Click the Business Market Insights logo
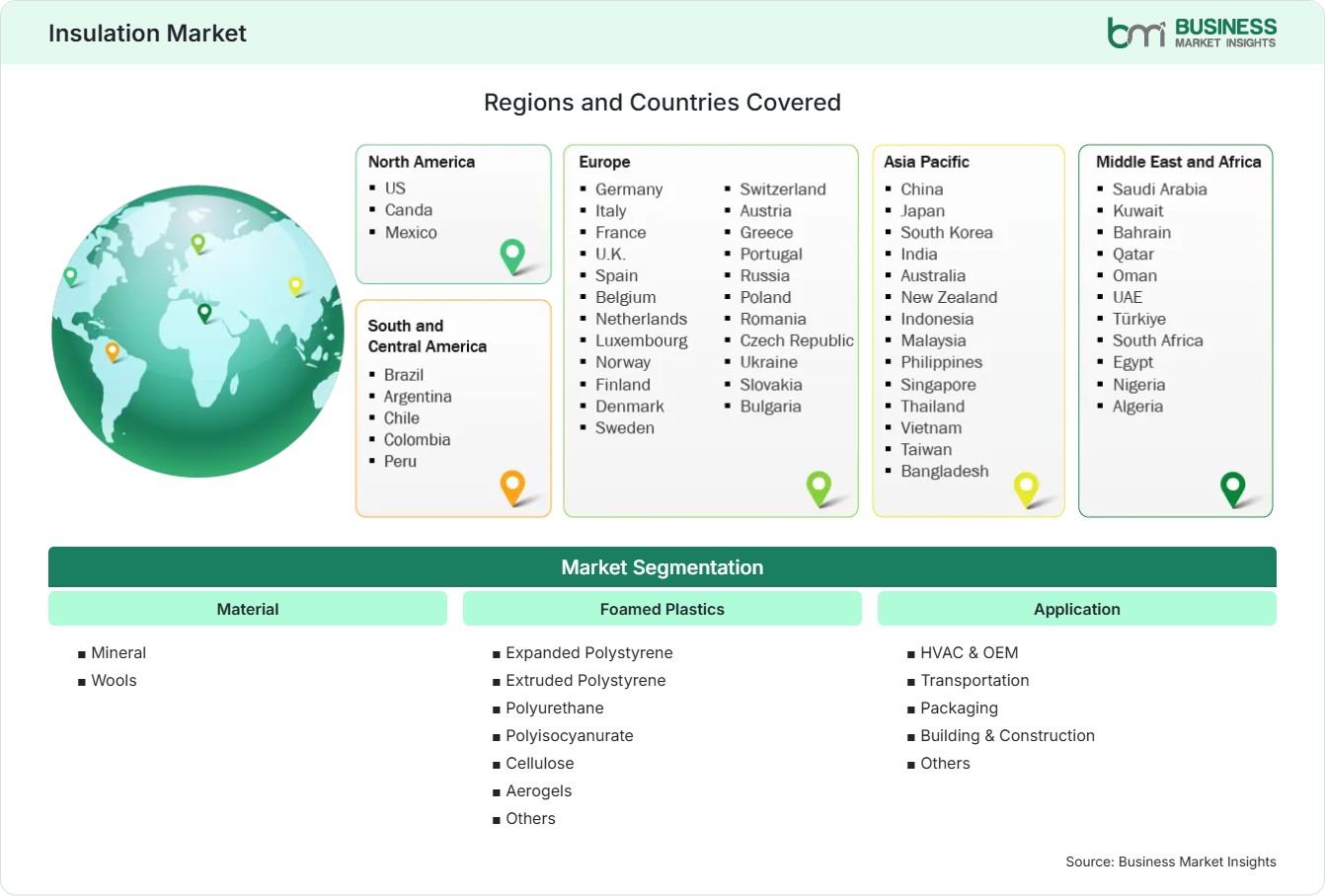 click(x=1192, y=33)
